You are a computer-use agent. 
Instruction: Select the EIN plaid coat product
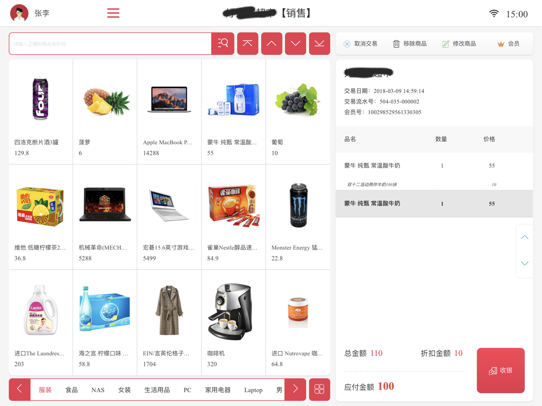click(169, 322)
